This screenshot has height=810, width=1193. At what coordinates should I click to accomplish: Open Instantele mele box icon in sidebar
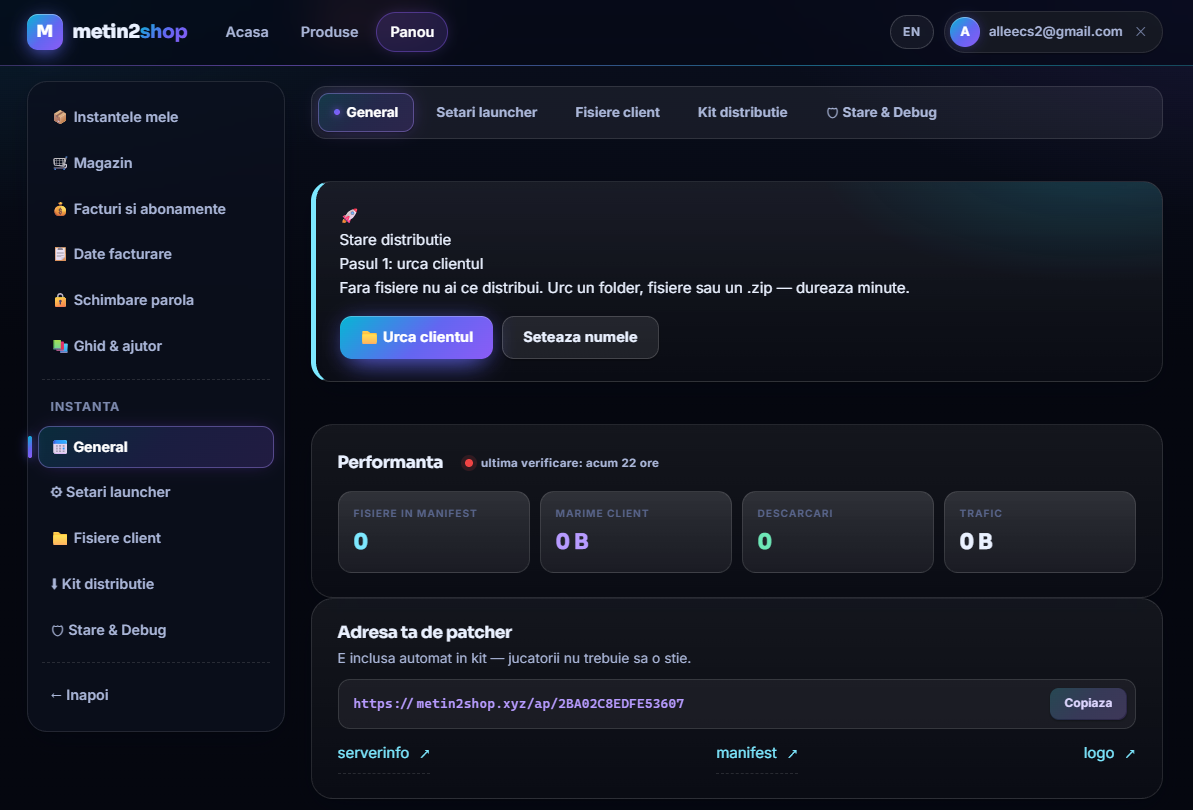click(59, 117)
